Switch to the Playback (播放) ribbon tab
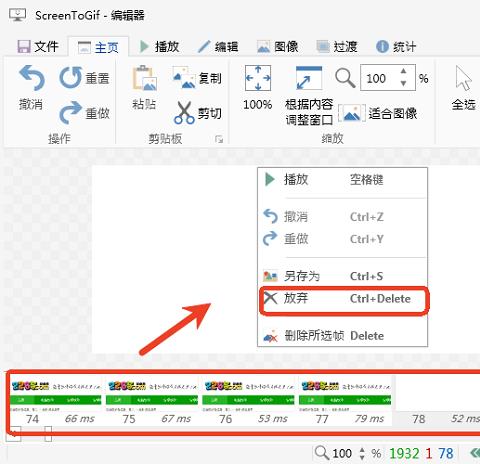Image resolution: width=480 pixels, height=464 pixels. tap(159, 47)
